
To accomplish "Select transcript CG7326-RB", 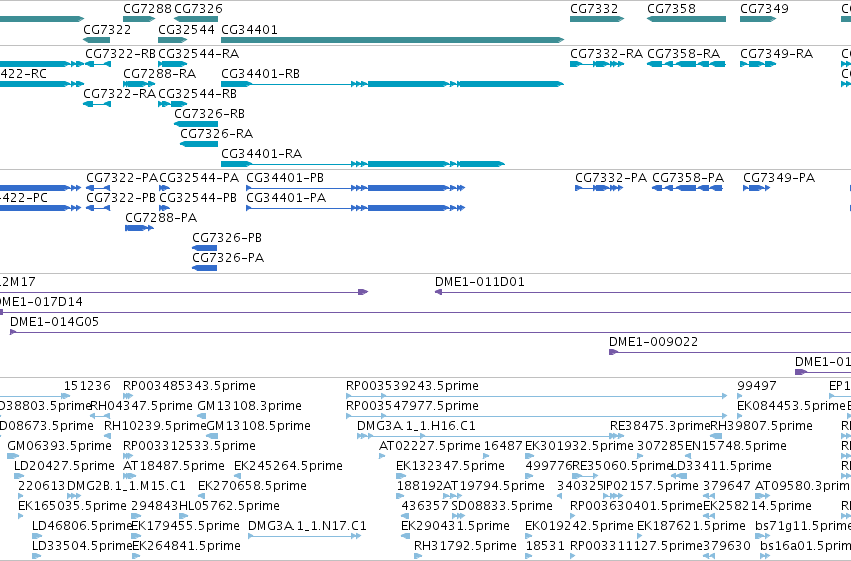I will (x=196, y=124).
